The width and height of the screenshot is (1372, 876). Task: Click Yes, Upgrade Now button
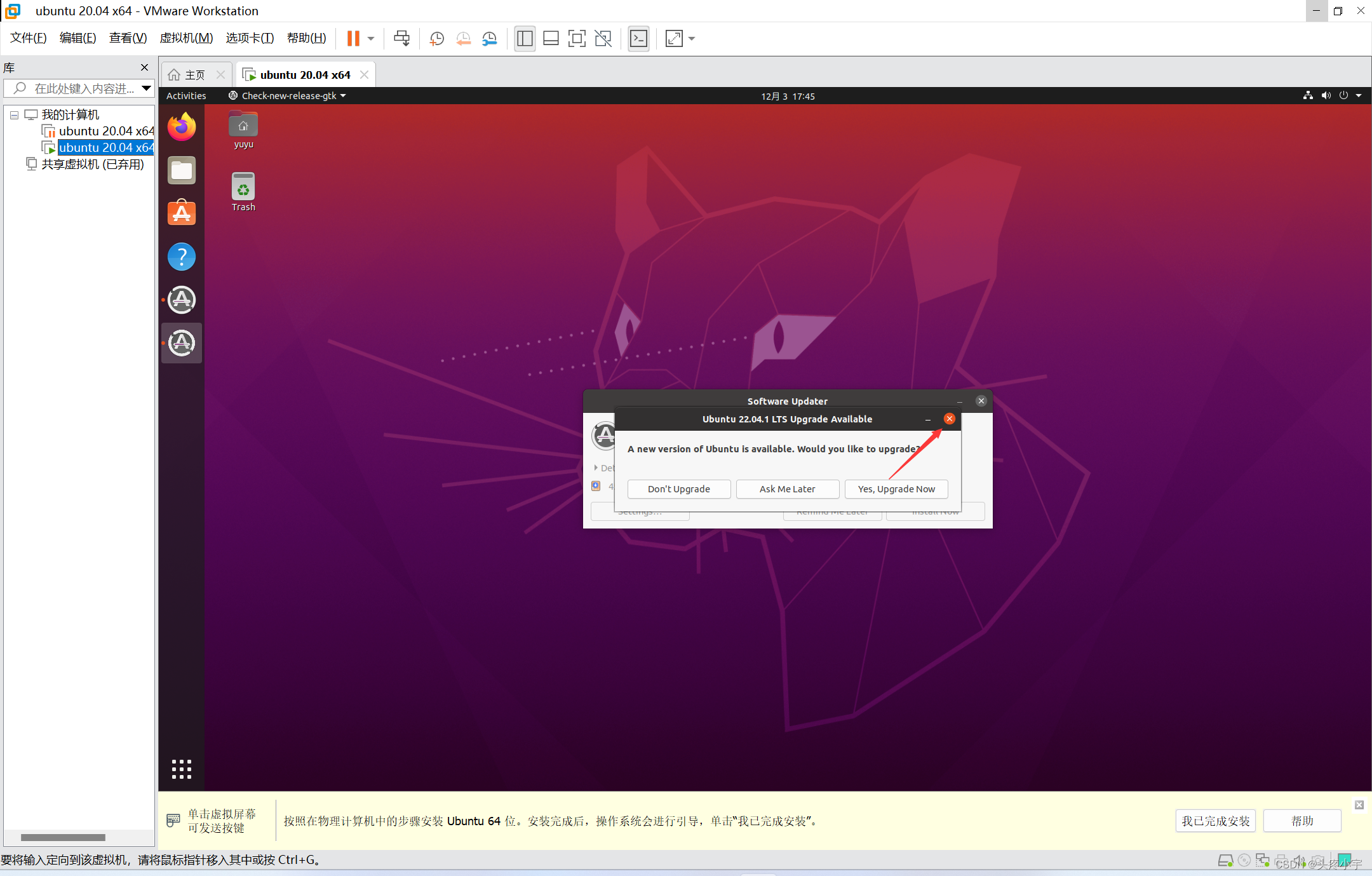coord(896,489)
